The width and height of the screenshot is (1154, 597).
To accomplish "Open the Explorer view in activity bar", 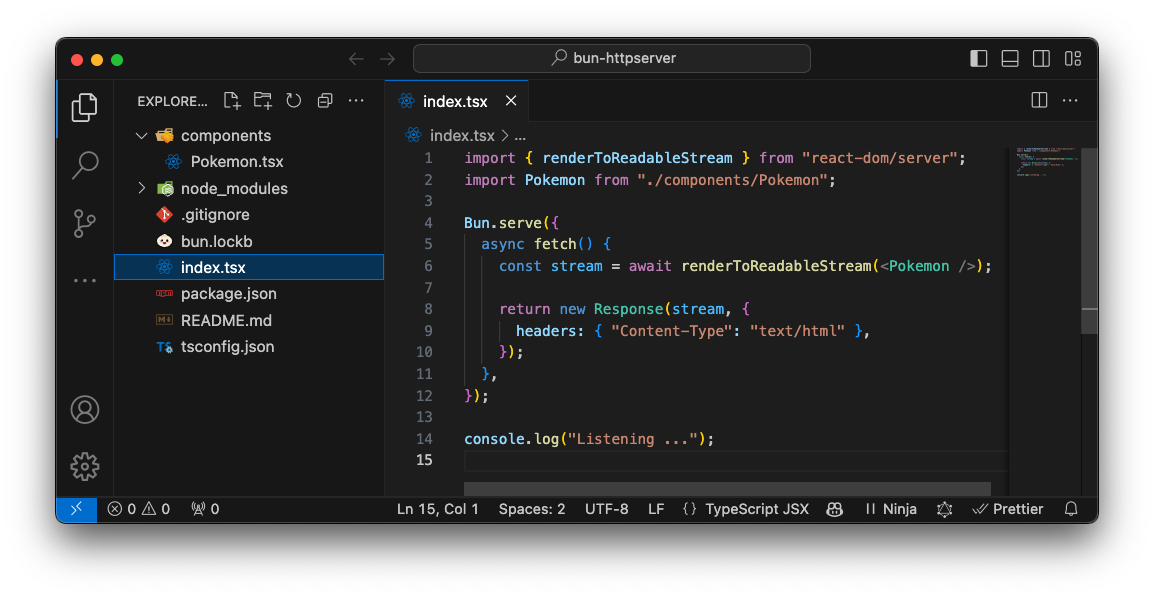I will pos(85,107).
